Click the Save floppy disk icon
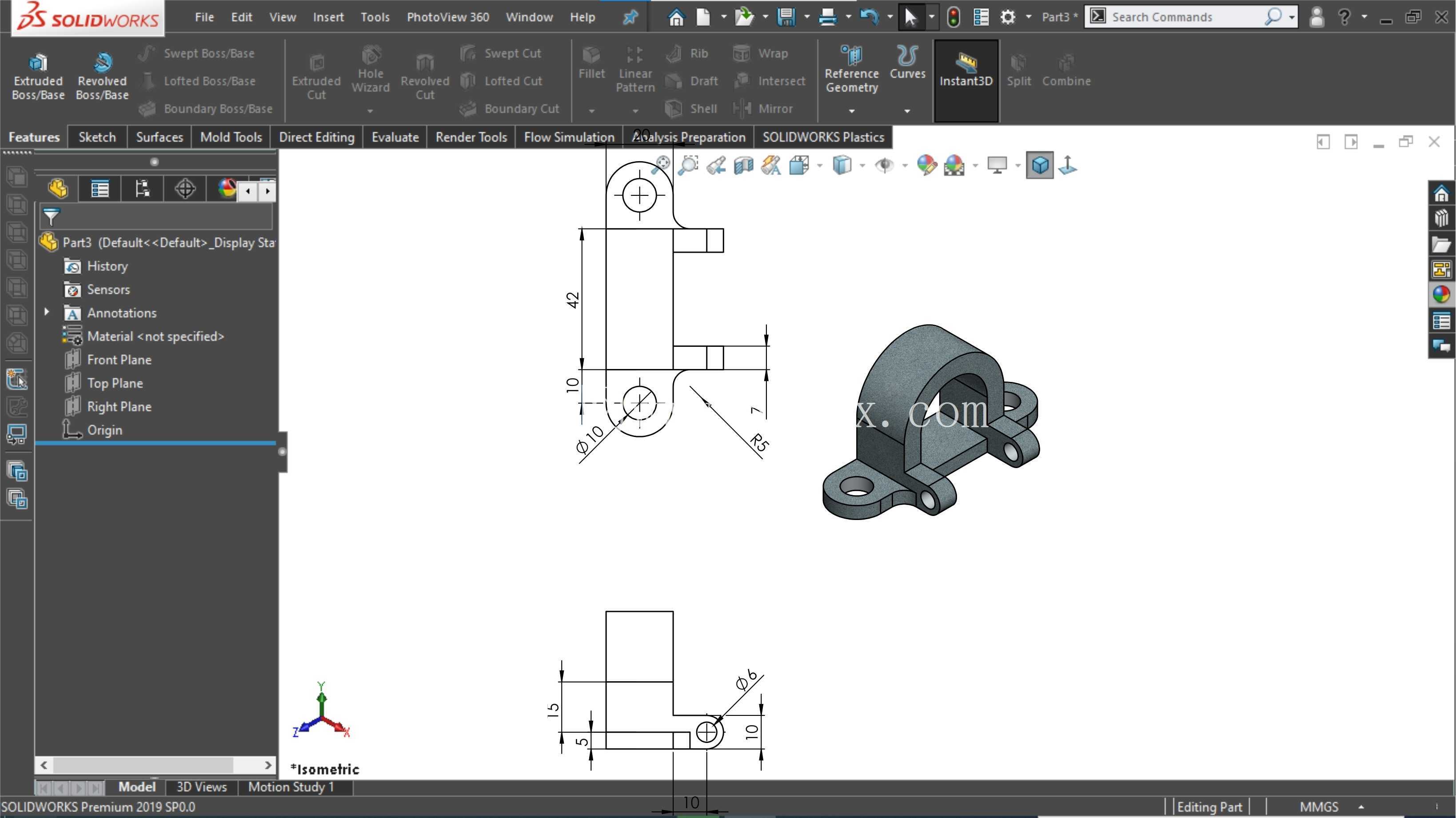This screenshot has height=818, width=1456. pos(786,17)
